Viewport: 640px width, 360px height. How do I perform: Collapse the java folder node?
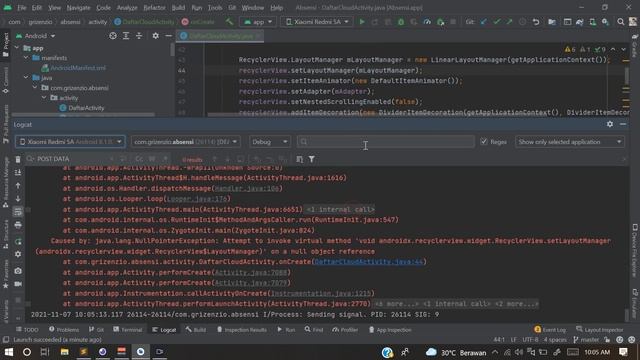click(x=26, y=77)
